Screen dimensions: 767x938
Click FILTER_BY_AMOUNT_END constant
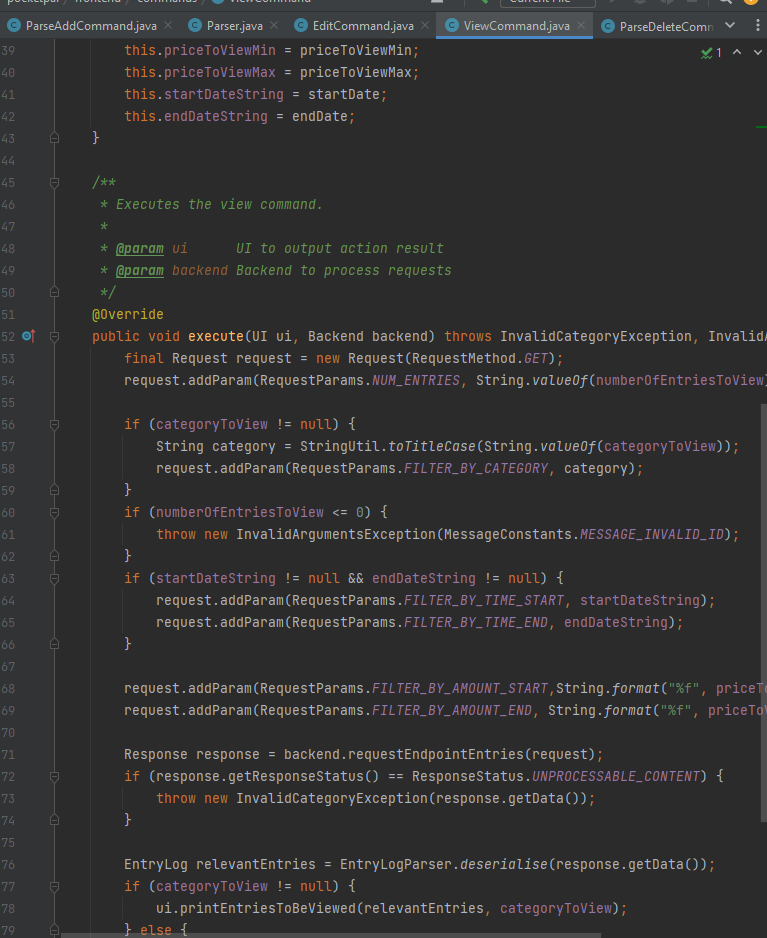pyautogui.click(x=452, y=710)
